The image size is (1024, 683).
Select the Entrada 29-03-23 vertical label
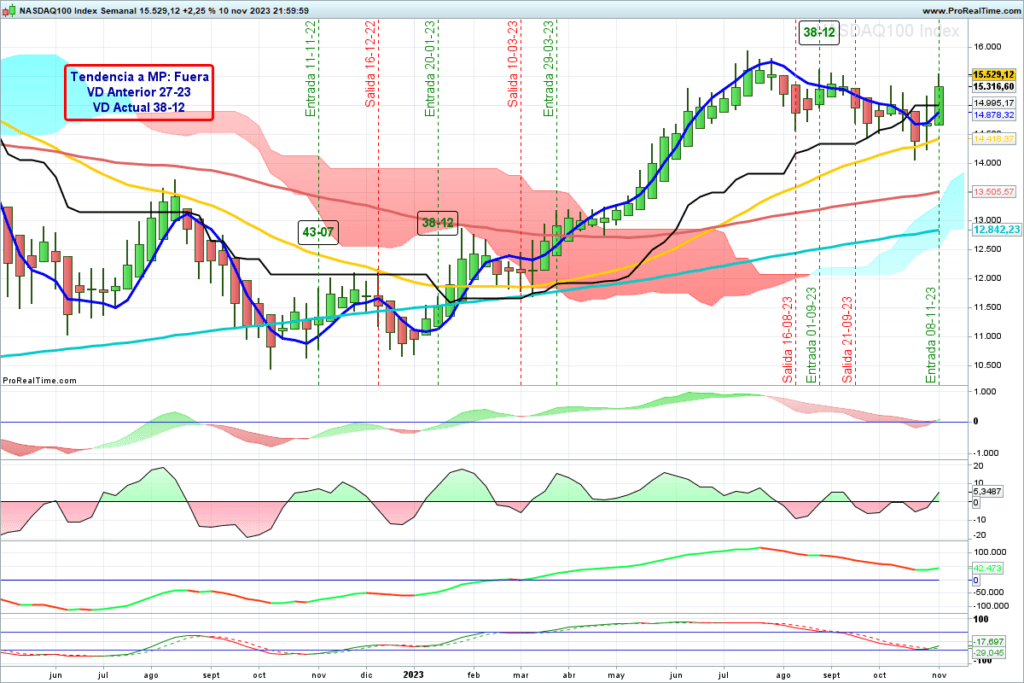(x=549, y=69)
